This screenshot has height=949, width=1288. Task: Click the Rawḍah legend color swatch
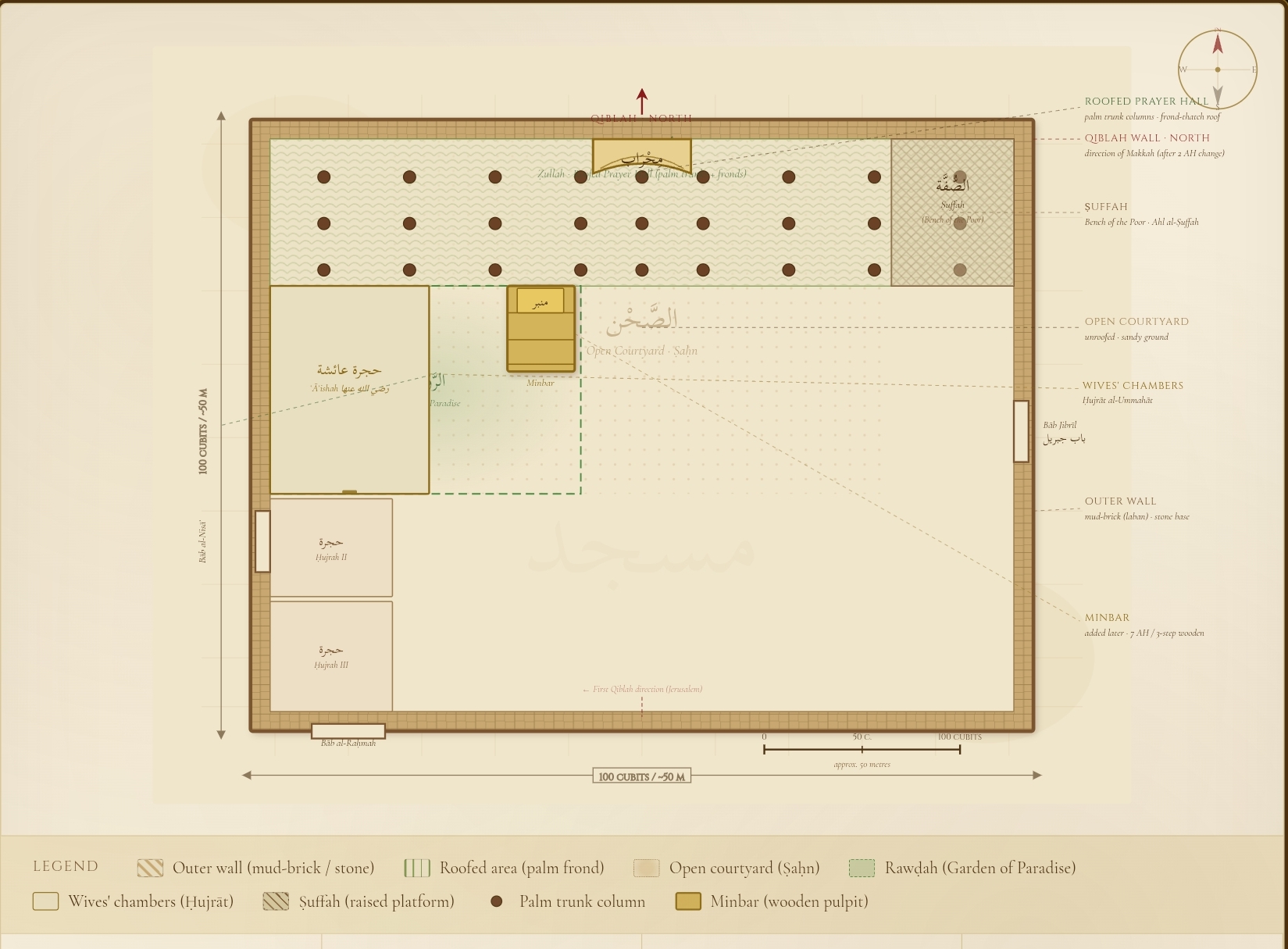[x=862, y=868]
